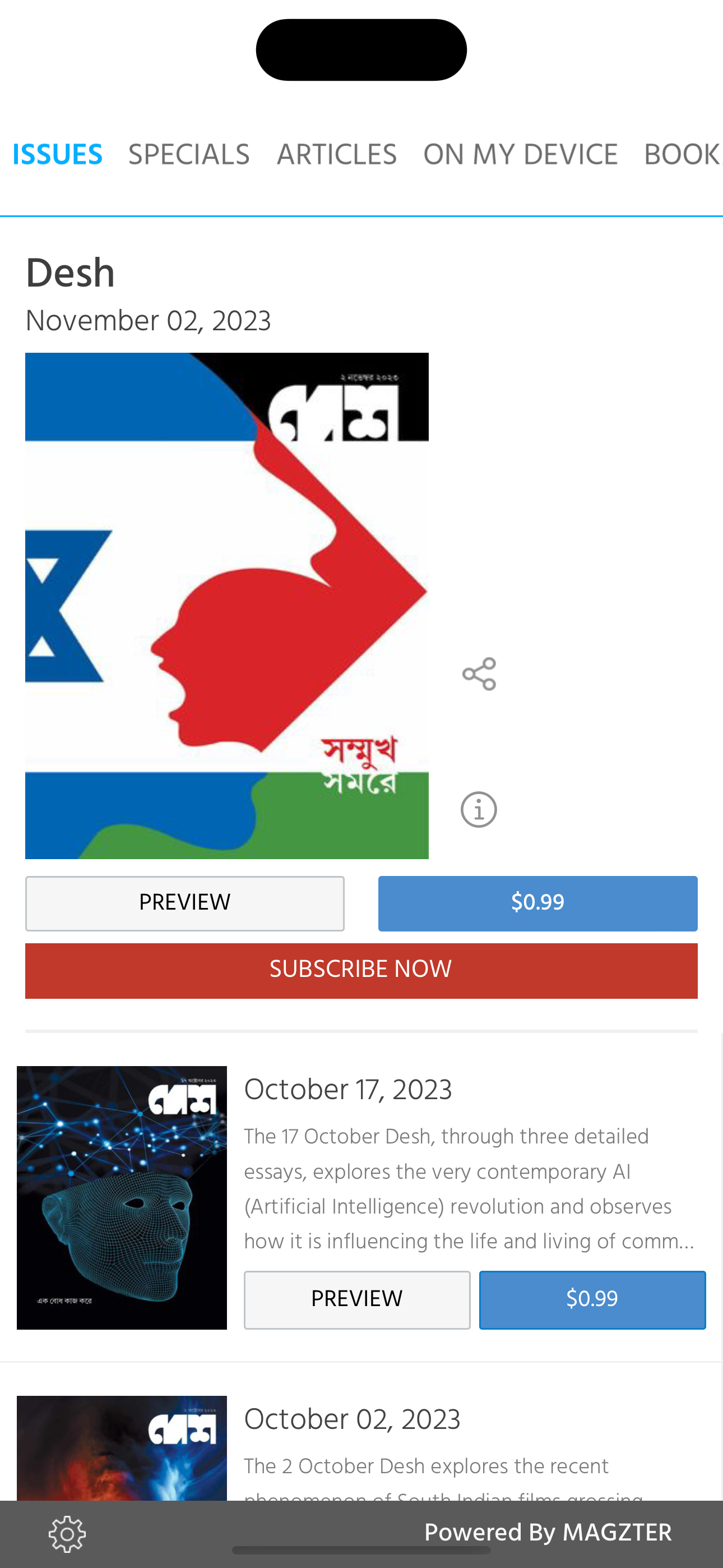
Task: Open the settings gear icon
Action: coord(67,1534)
